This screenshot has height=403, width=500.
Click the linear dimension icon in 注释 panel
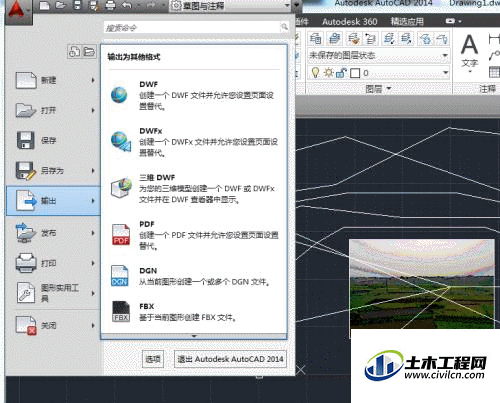pos(494,39)
